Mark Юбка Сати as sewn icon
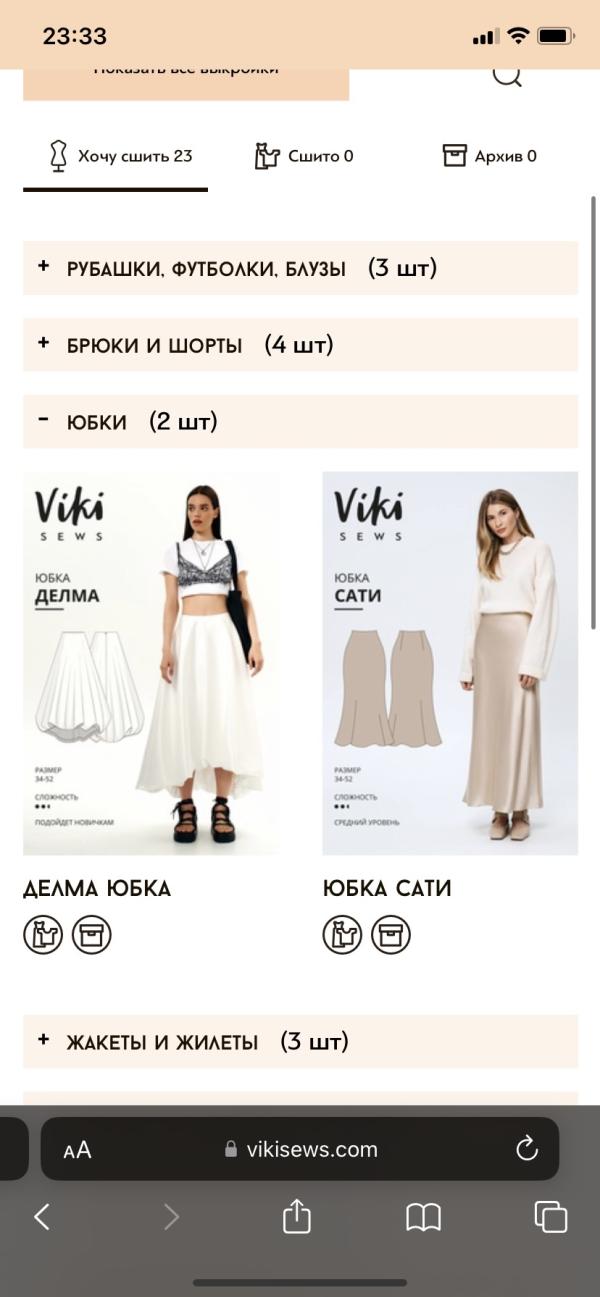The width and height of the screenshot is (600, 1297). [x=342, y=935]
